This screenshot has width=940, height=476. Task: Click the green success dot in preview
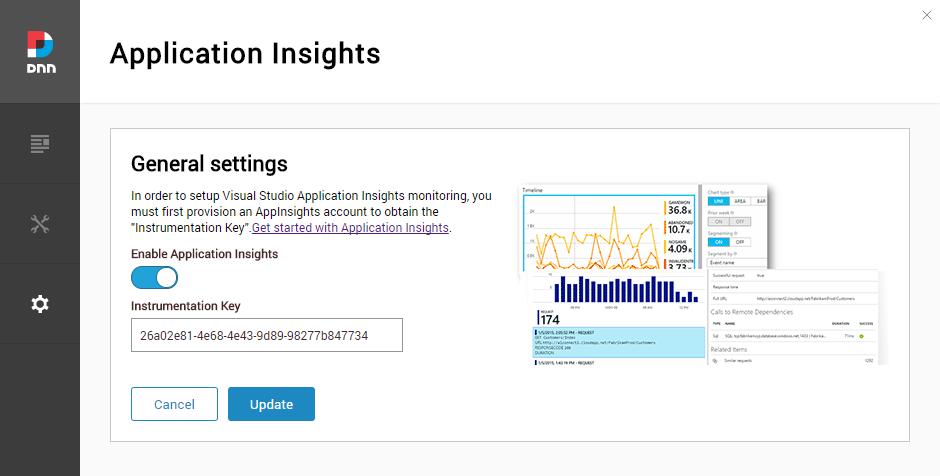pos(862,337)
